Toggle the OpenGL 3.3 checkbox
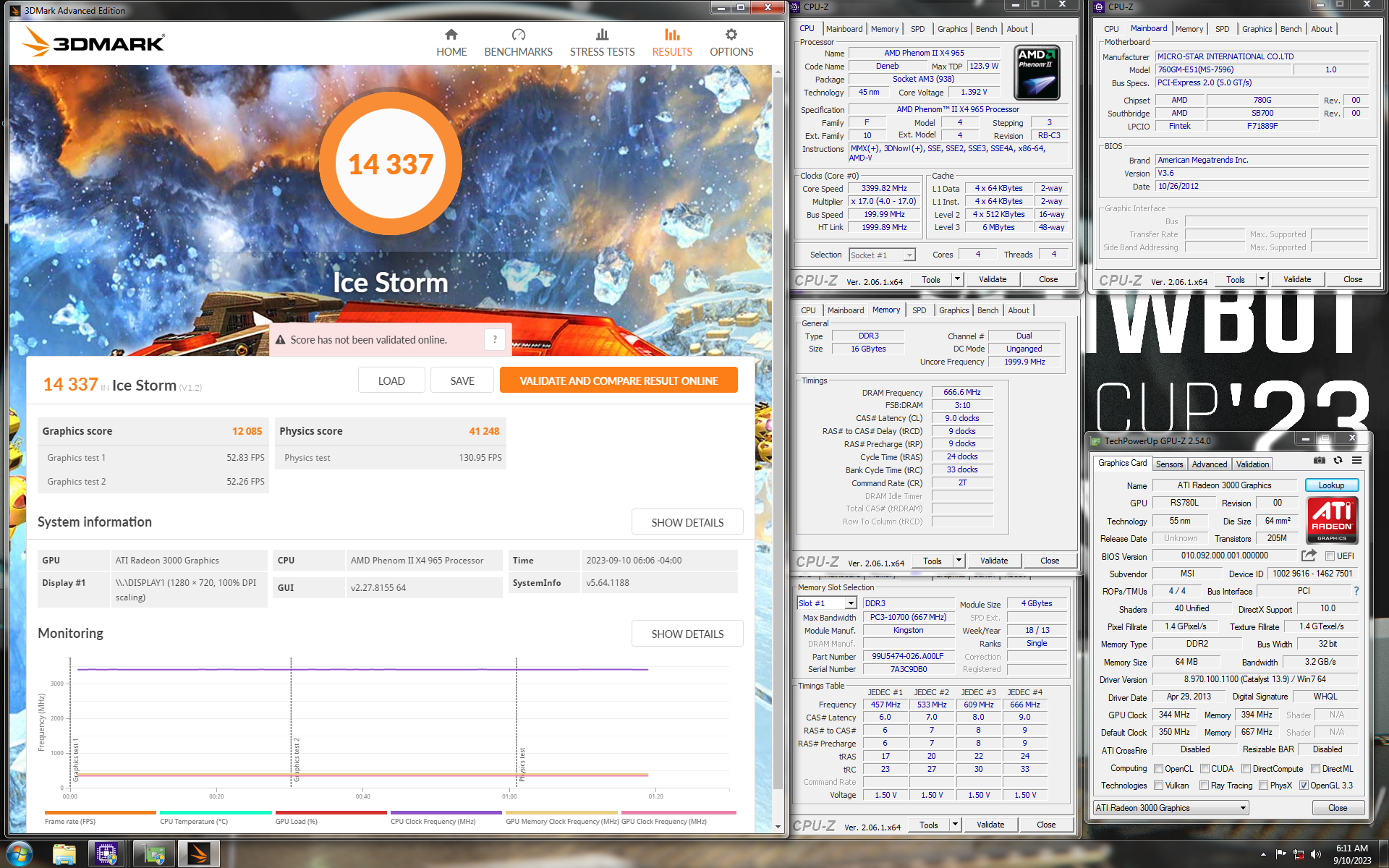 pyautogui.click(x=1304, y=785)
